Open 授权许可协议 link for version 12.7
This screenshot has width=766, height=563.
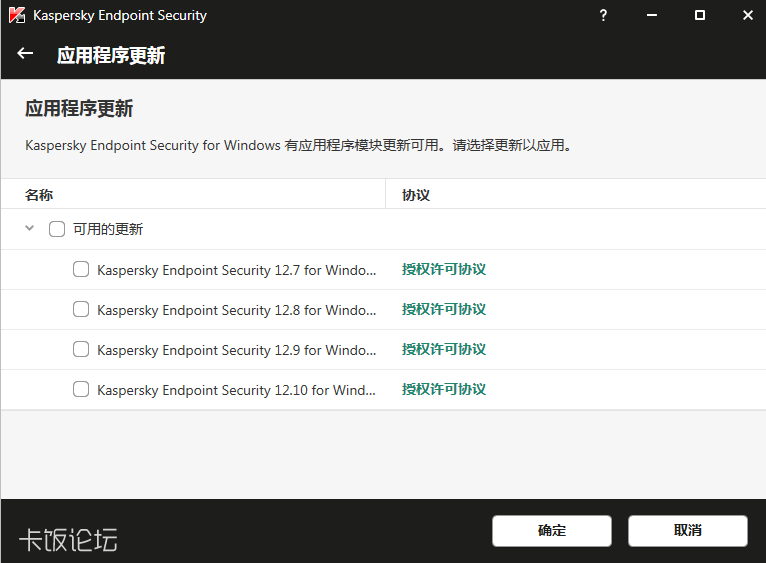pyautogui.click(x=443, y=269)
